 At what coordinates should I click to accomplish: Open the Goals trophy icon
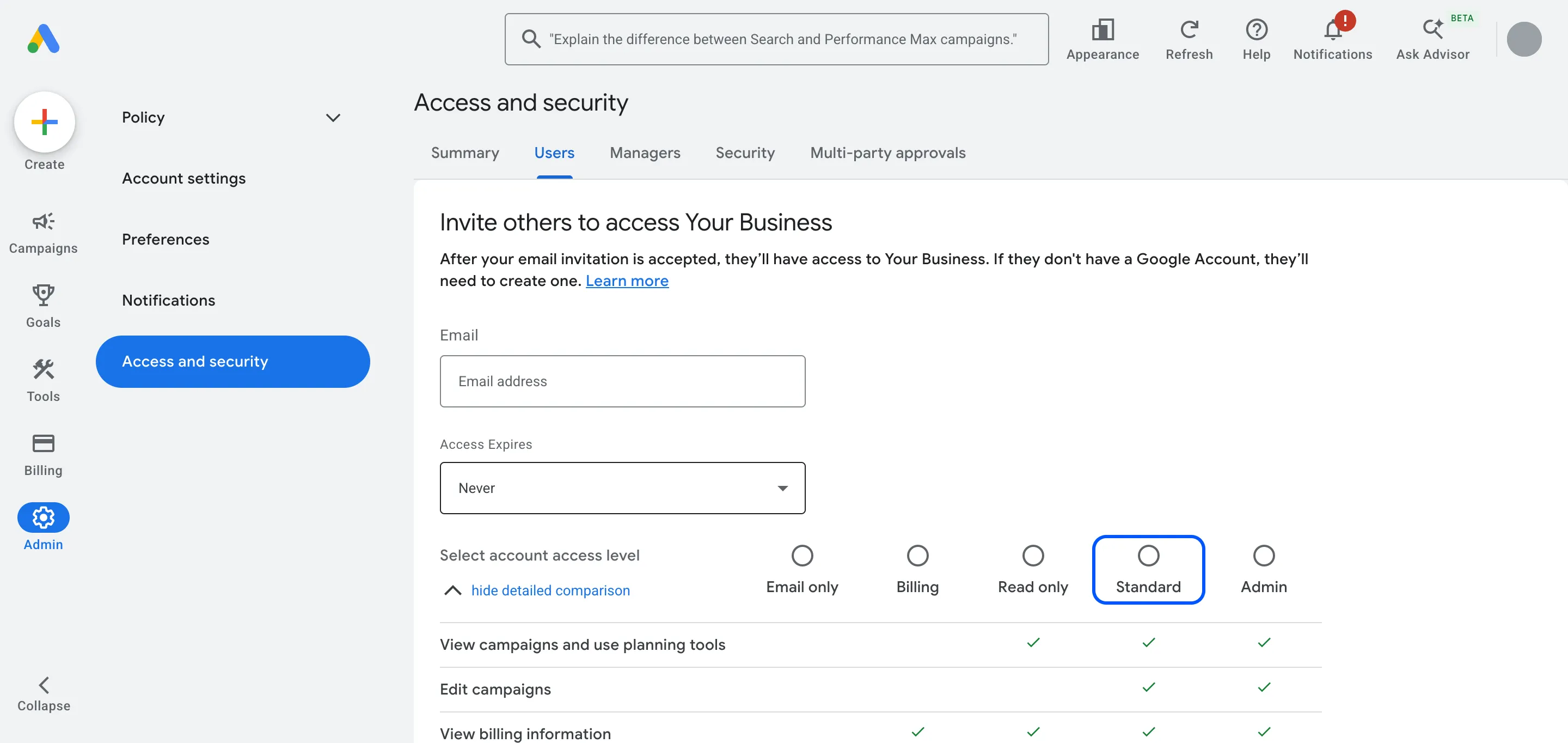[43, 295]
